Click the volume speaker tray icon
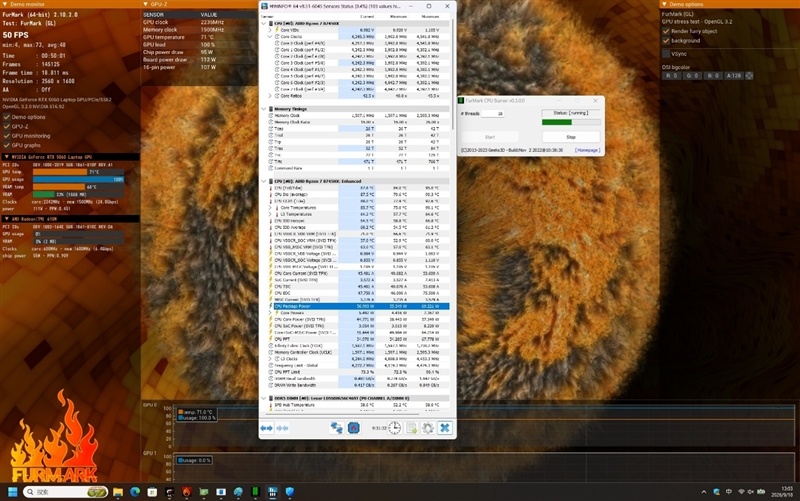 (751, 492)
